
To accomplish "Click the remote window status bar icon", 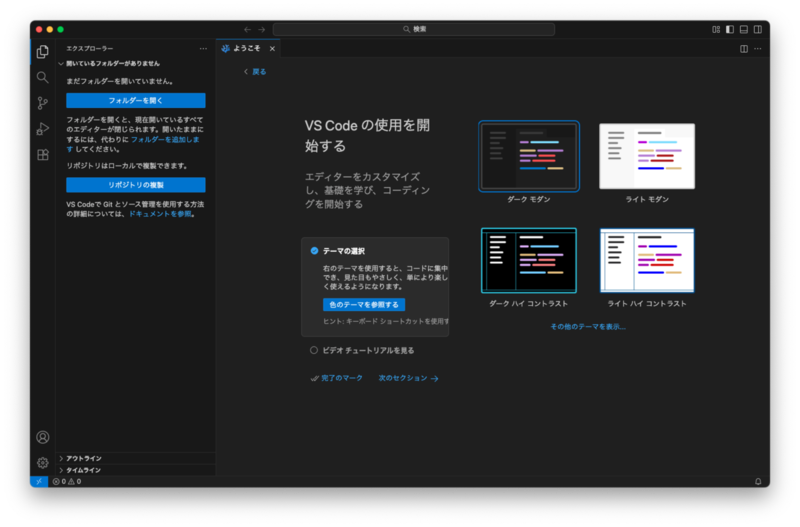I will pos(39,482).
